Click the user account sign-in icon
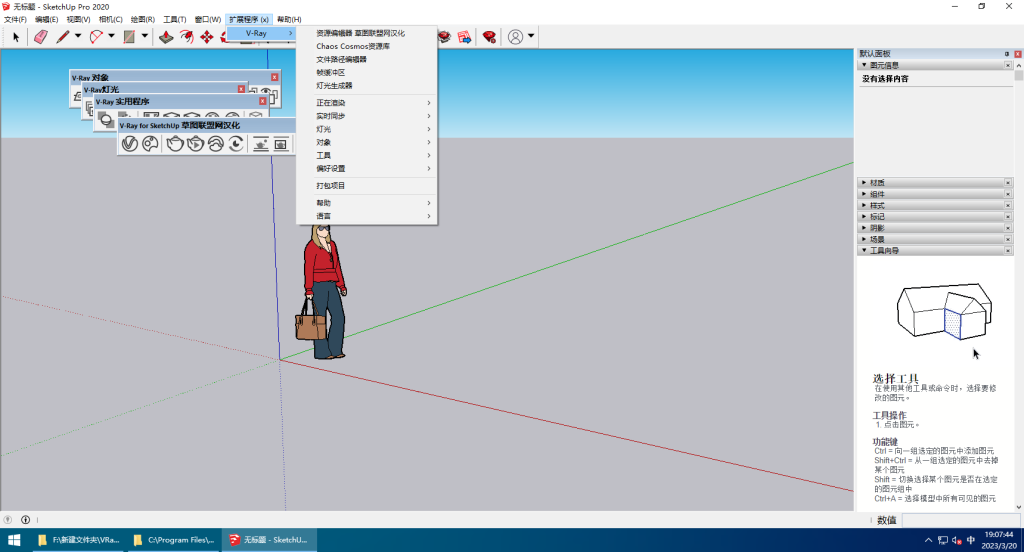Viewport: 1024px width, 552px height. (x=515, y=37)
